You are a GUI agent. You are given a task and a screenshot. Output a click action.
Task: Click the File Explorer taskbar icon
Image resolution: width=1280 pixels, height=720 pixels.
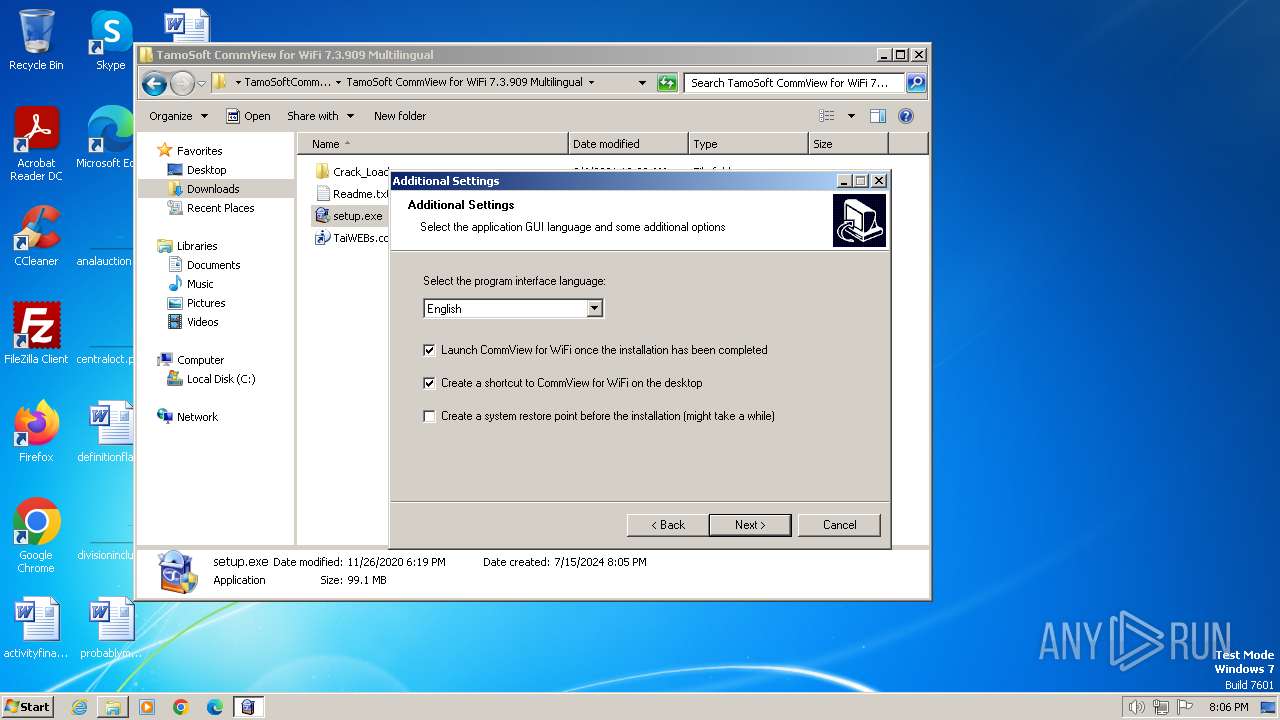coord(113,707)
